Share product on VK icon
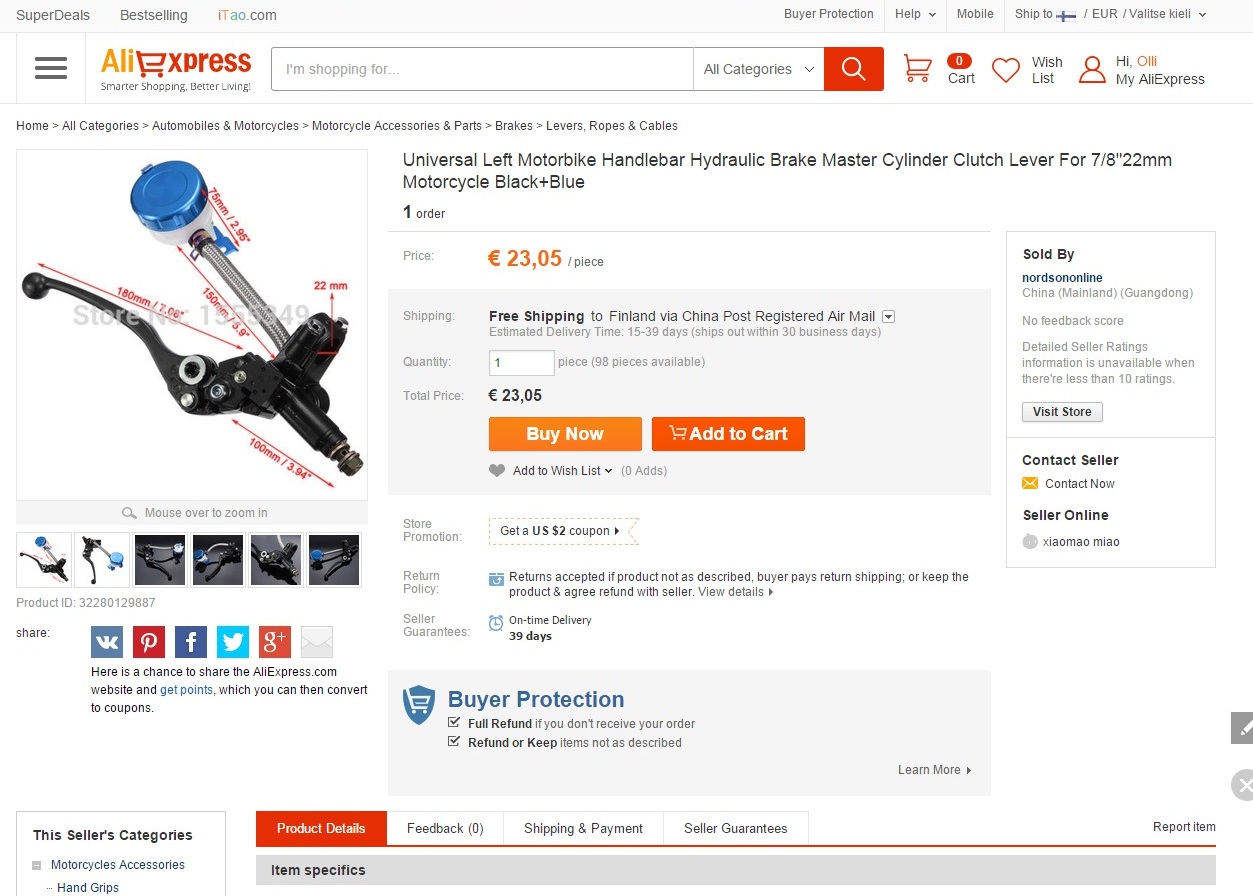The width and height of the screenshot is (1253, 896). click(107, 642)
